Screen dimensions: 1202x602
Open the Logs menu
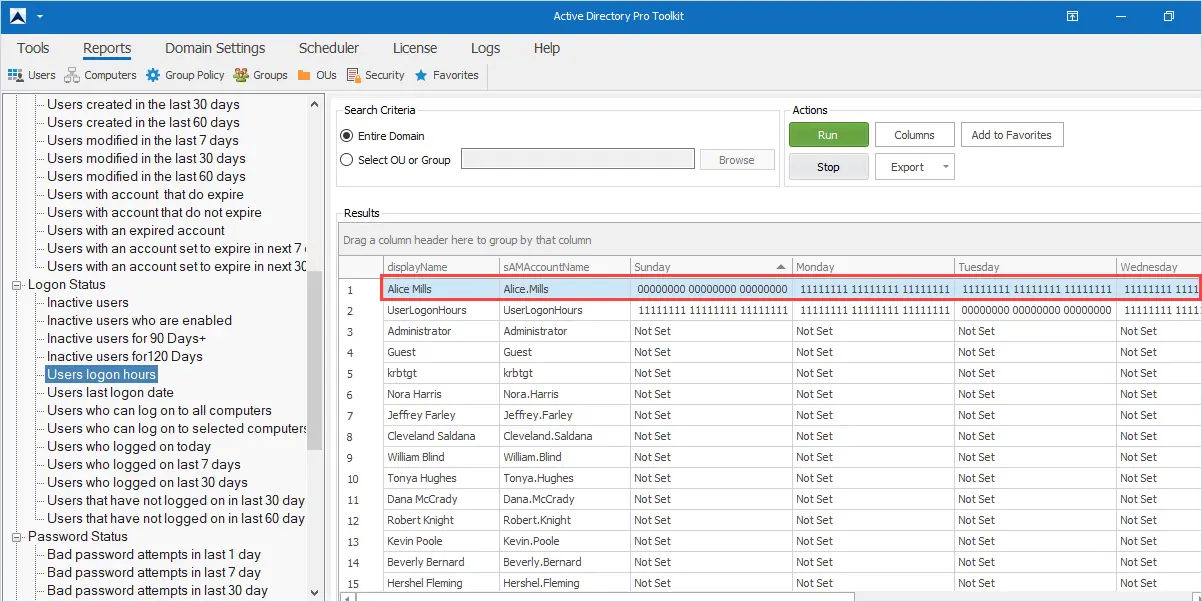485,48
